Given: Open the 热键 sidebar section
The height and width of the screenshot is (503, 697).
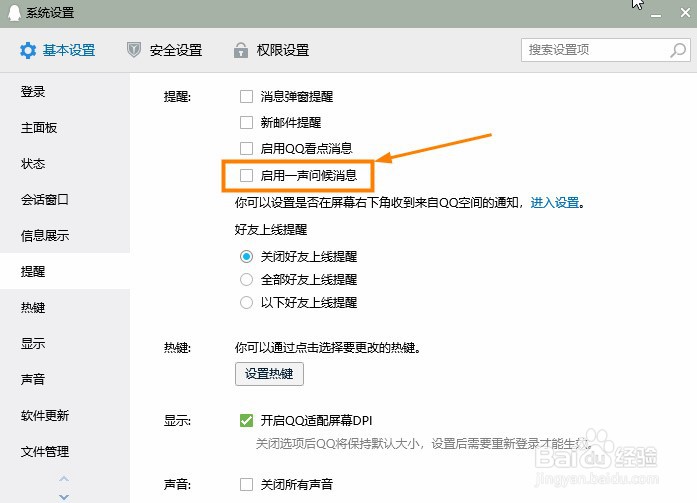Looking at the screenshot, I should coord(65,307).
